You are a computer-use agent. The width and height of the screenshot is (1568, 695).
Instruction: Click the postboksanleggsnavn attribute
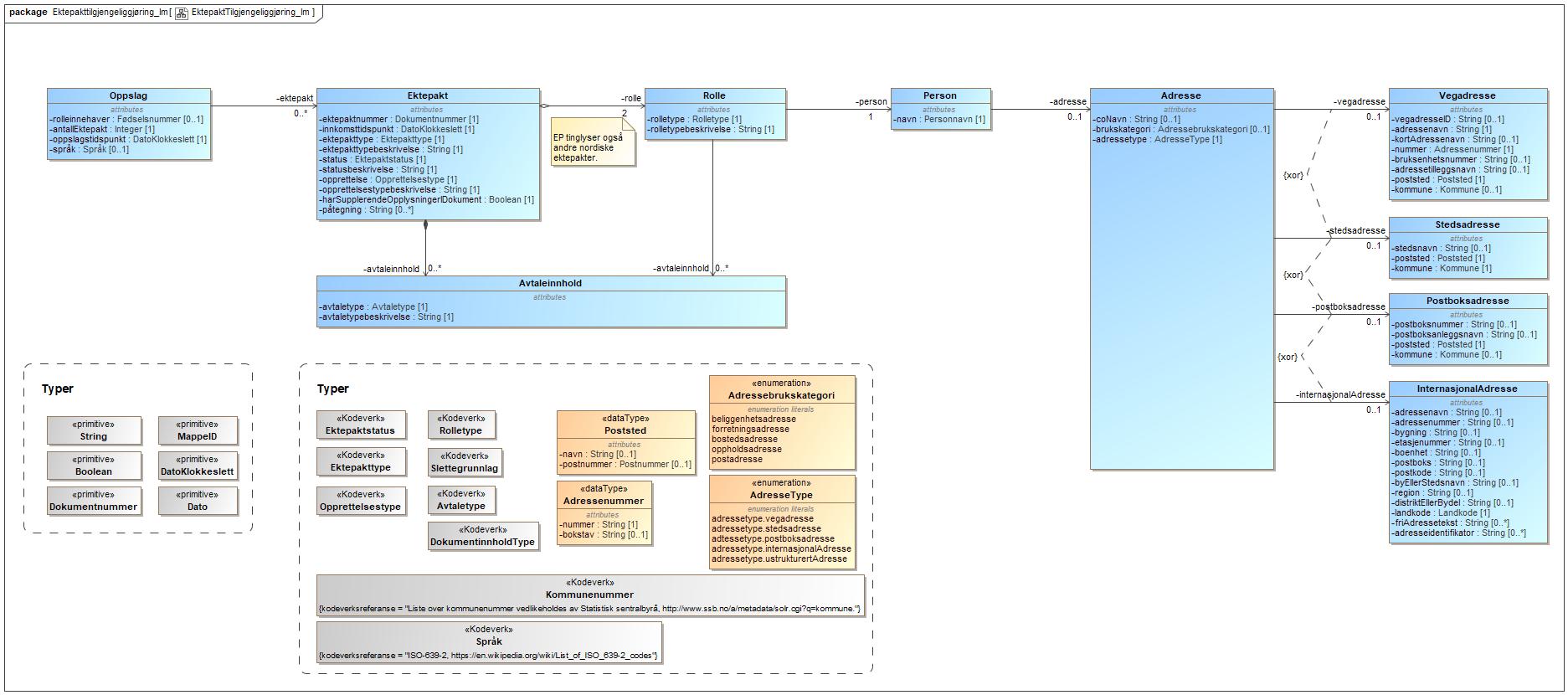(1464, 334)
